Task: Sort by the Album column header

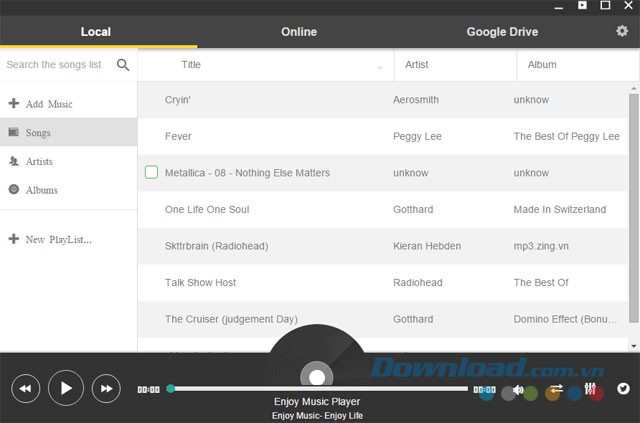Action: tap(578, 65)
